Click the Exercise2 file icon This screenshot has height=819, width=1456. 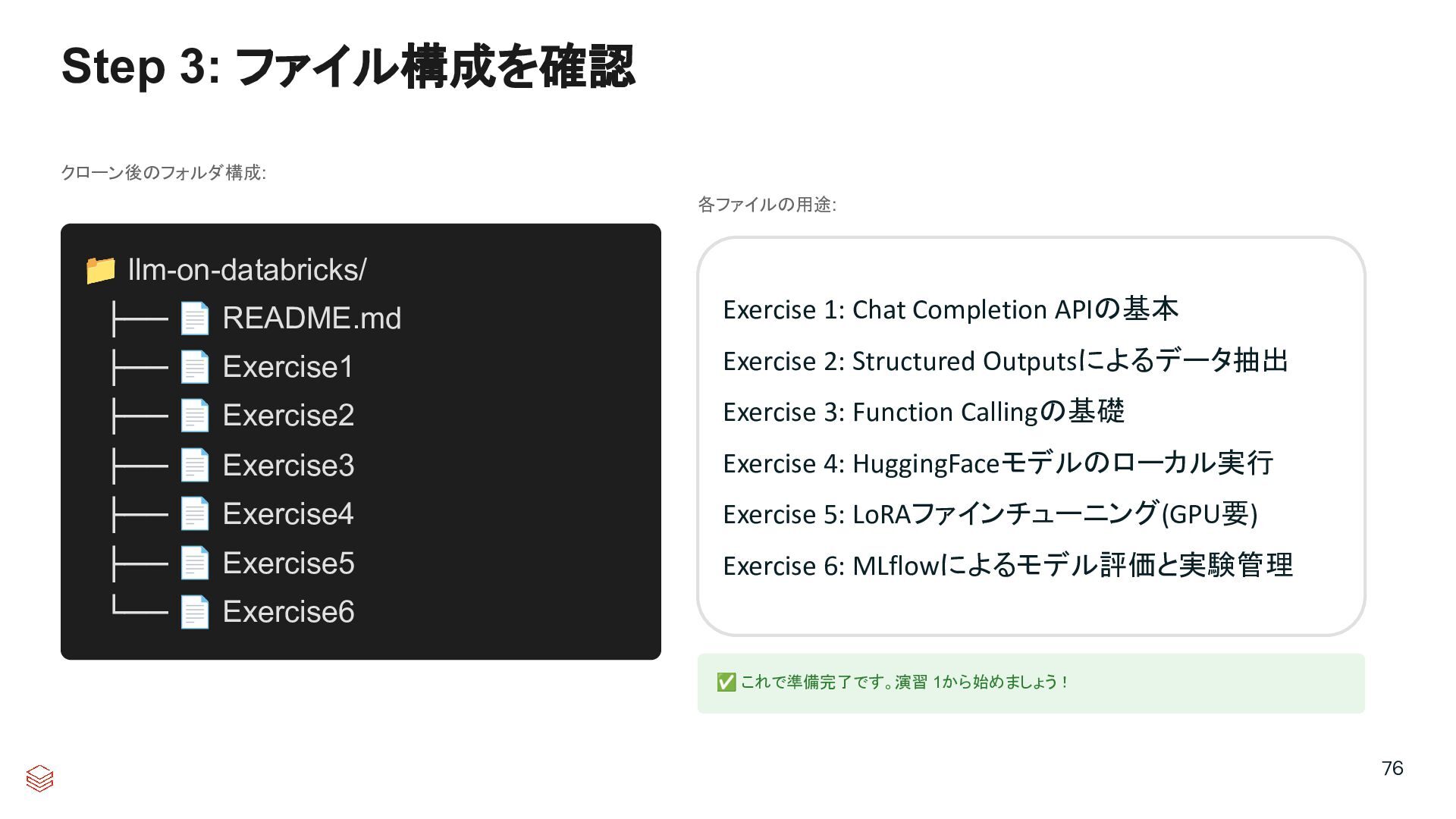194,416
